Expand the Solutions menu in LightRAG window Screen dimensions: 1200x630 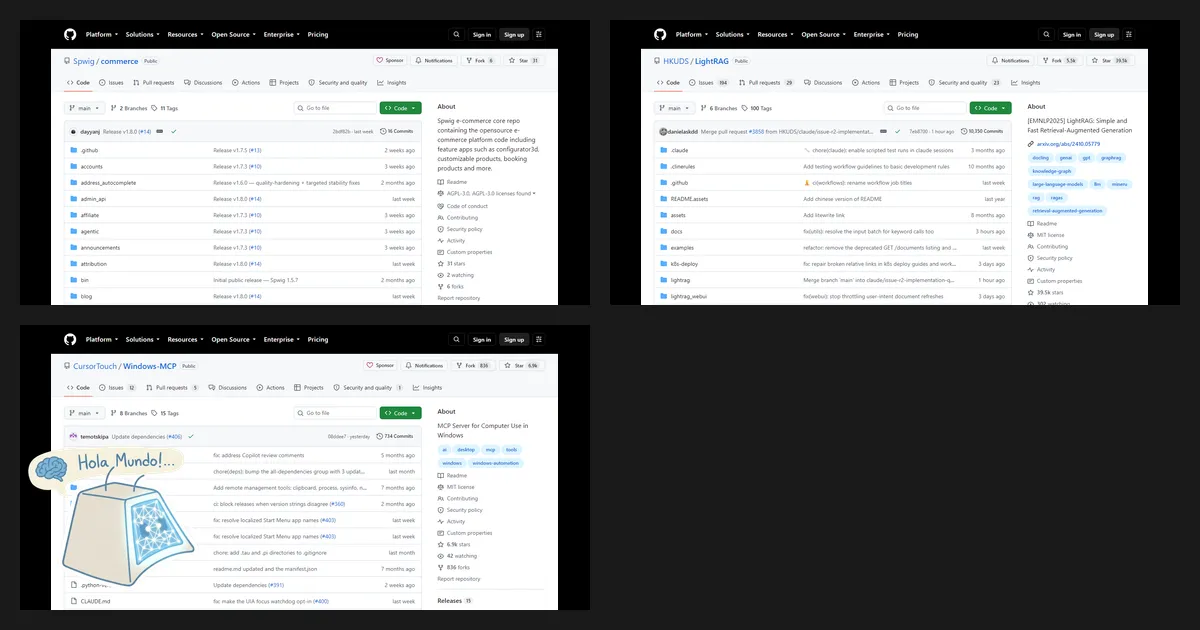point(732,34)
